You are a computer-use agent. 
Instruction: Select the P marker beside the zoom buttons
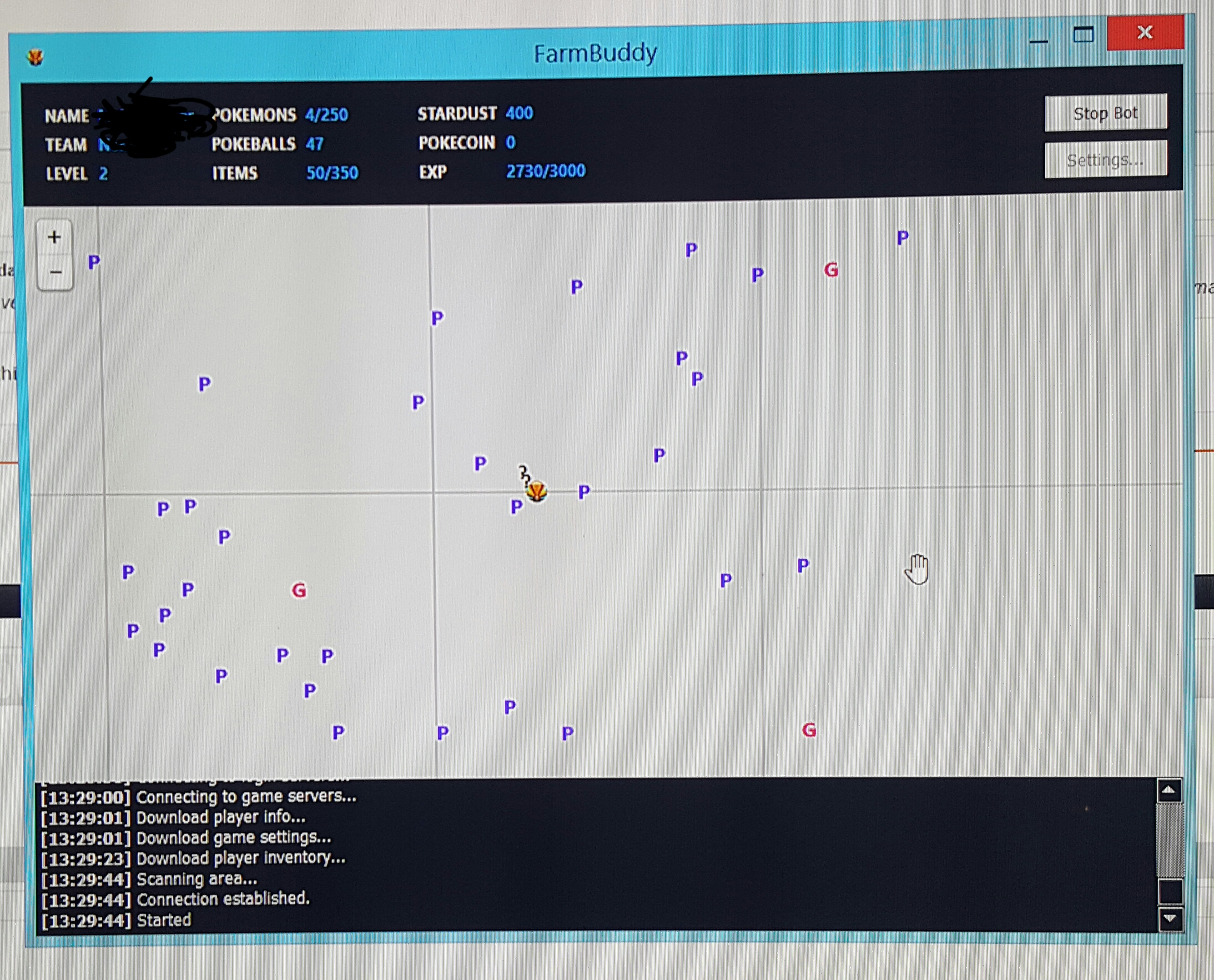(94, 262)
